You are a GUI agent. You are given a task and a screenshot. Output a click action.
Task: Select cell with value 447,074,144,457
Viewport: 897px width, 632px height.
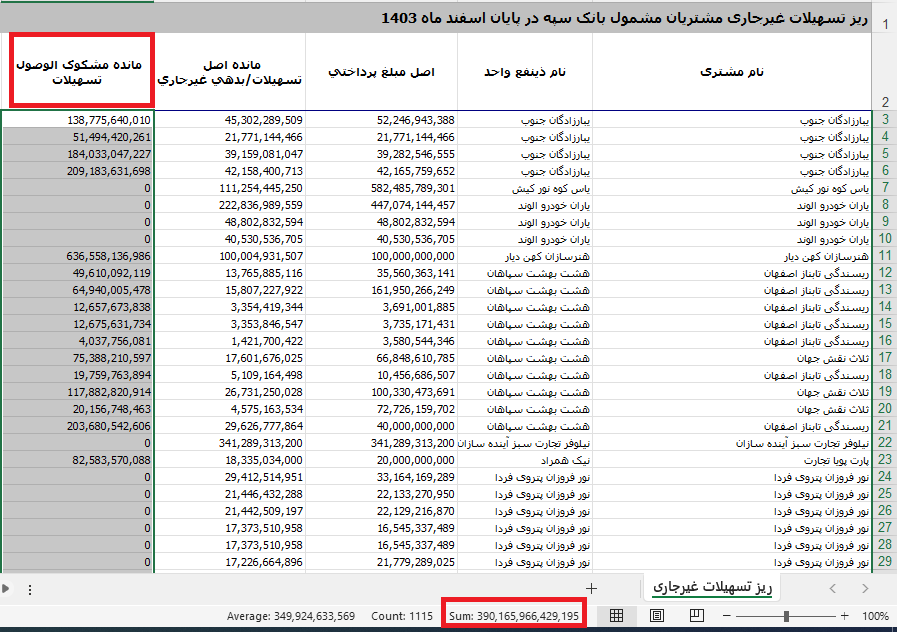click(382, 205)
